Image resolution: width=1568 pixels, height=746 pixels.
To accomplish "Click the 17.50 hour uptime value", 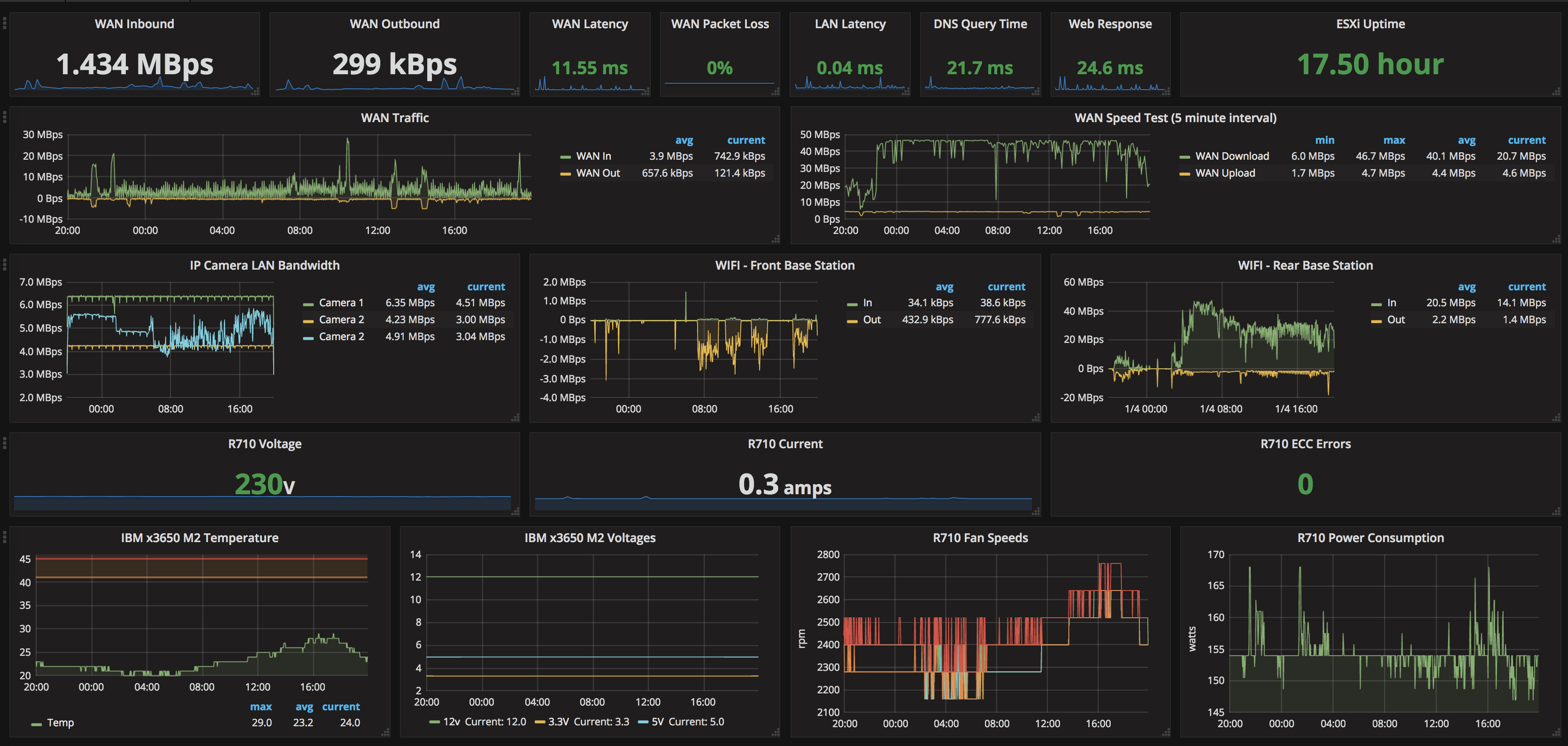I will point(1370,64).
